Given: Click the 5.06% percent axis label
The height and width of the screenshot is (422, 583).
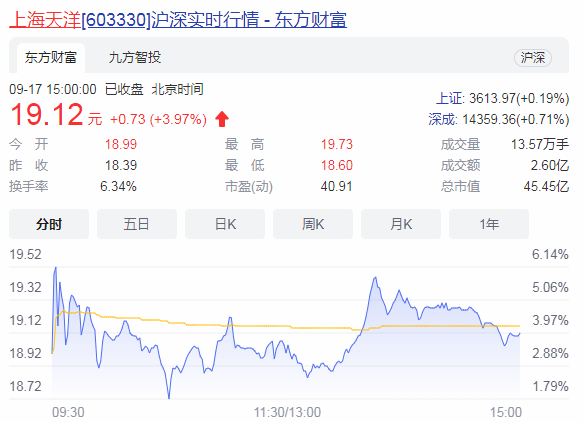Looking at the screenshot, I should (550, 287).
